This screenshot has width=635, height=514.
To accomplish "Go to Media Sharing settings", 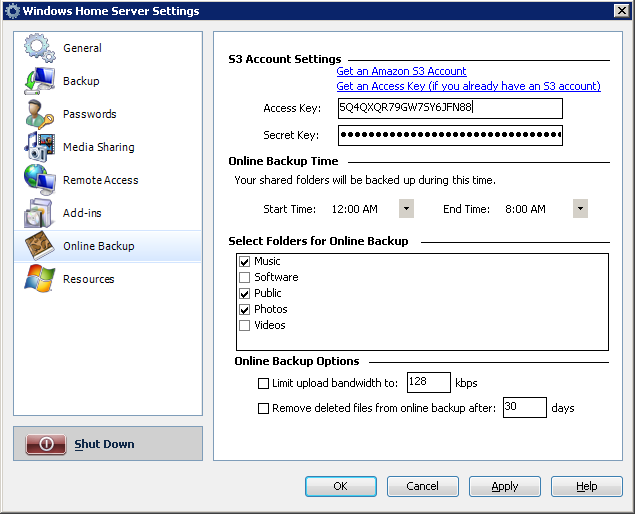I will (x=98, y=147).
